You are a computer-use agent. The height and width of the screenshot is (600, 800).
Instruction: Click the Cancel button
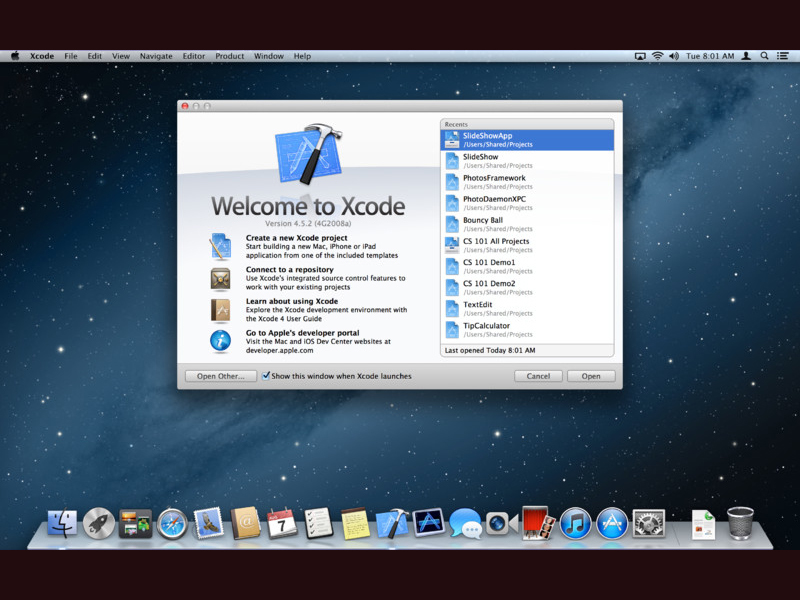coord(538,376)
